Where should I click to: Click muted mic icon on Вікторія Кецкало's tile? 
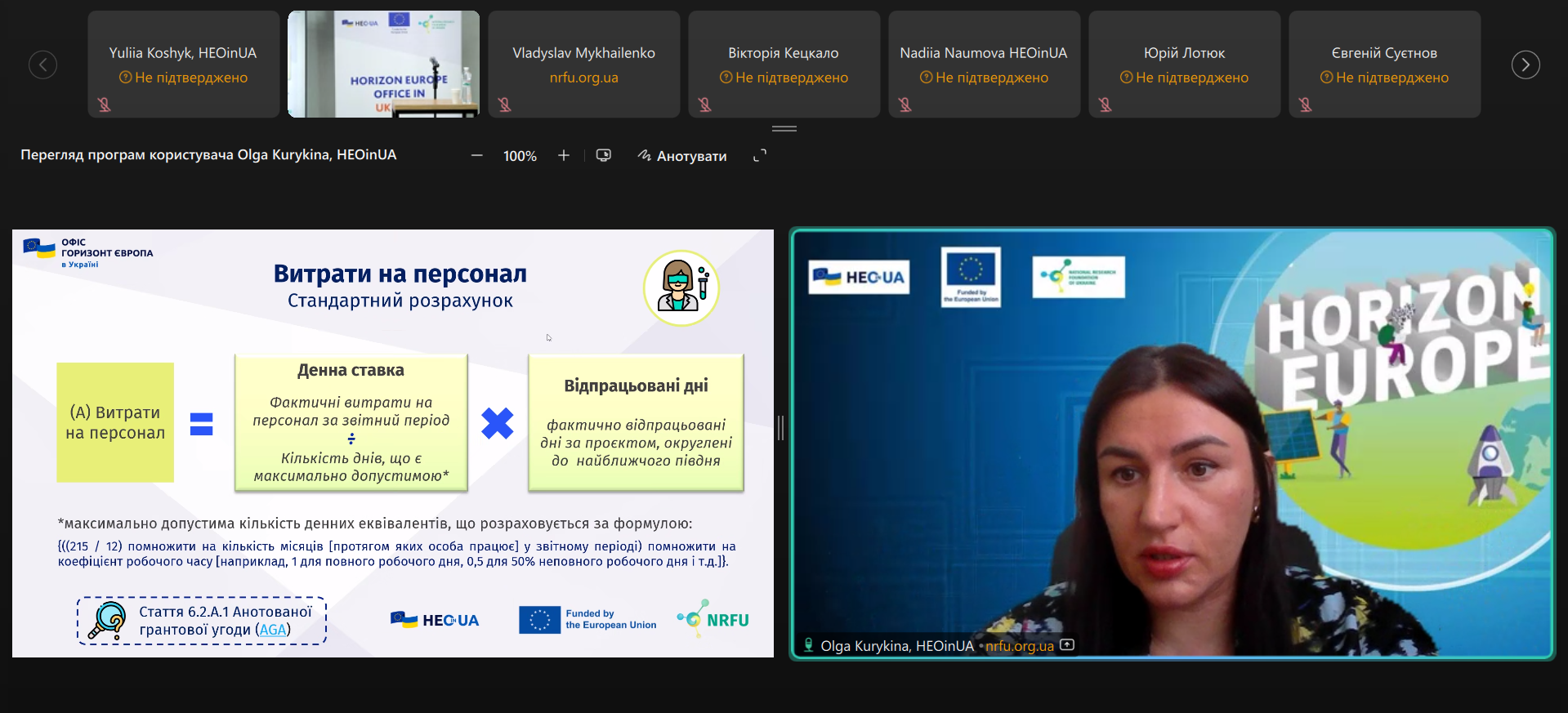point(704,105)
